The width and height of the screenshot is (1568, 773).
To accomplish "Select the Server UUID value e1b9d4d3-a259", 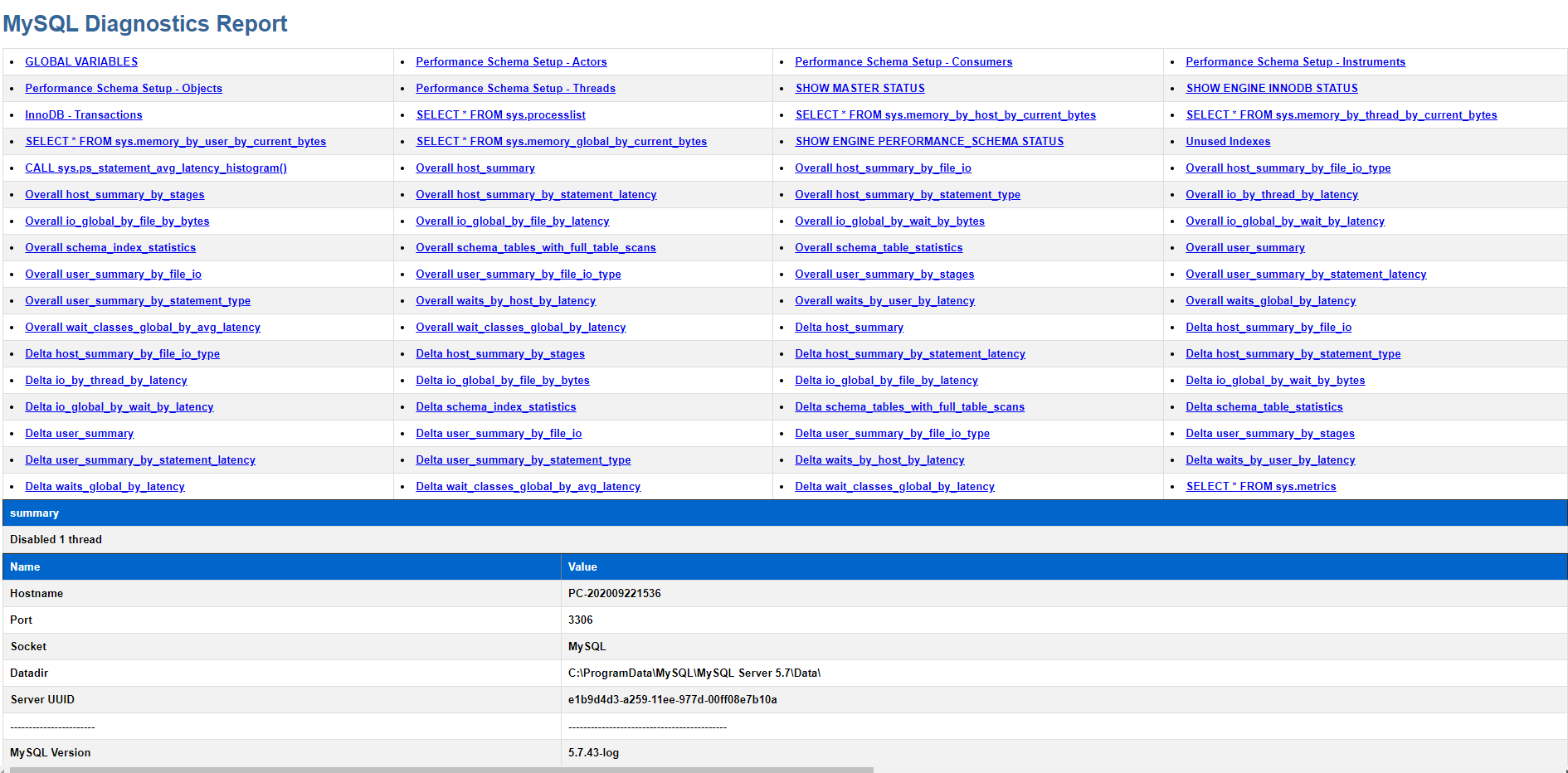I will 673,700.
